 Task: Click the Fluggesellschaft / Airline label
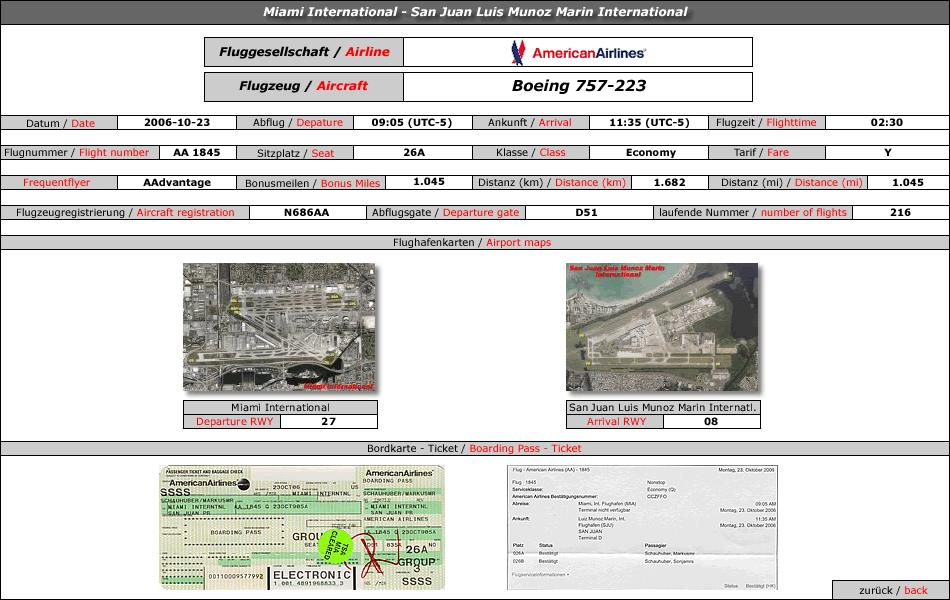click(304, 52)
